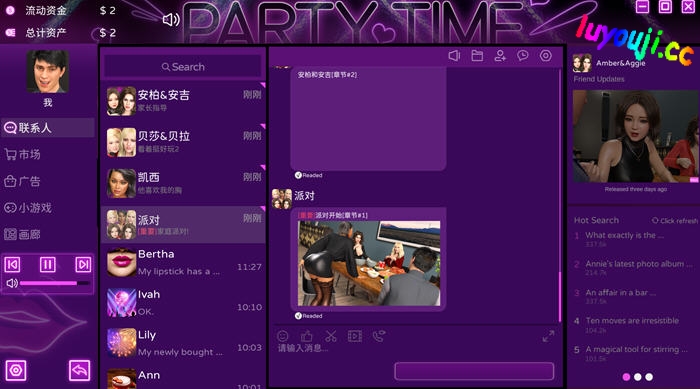The width and height of the screenshot is (700, 389).
Task: Open chat with 安柏&安吉
Action: 183,101
